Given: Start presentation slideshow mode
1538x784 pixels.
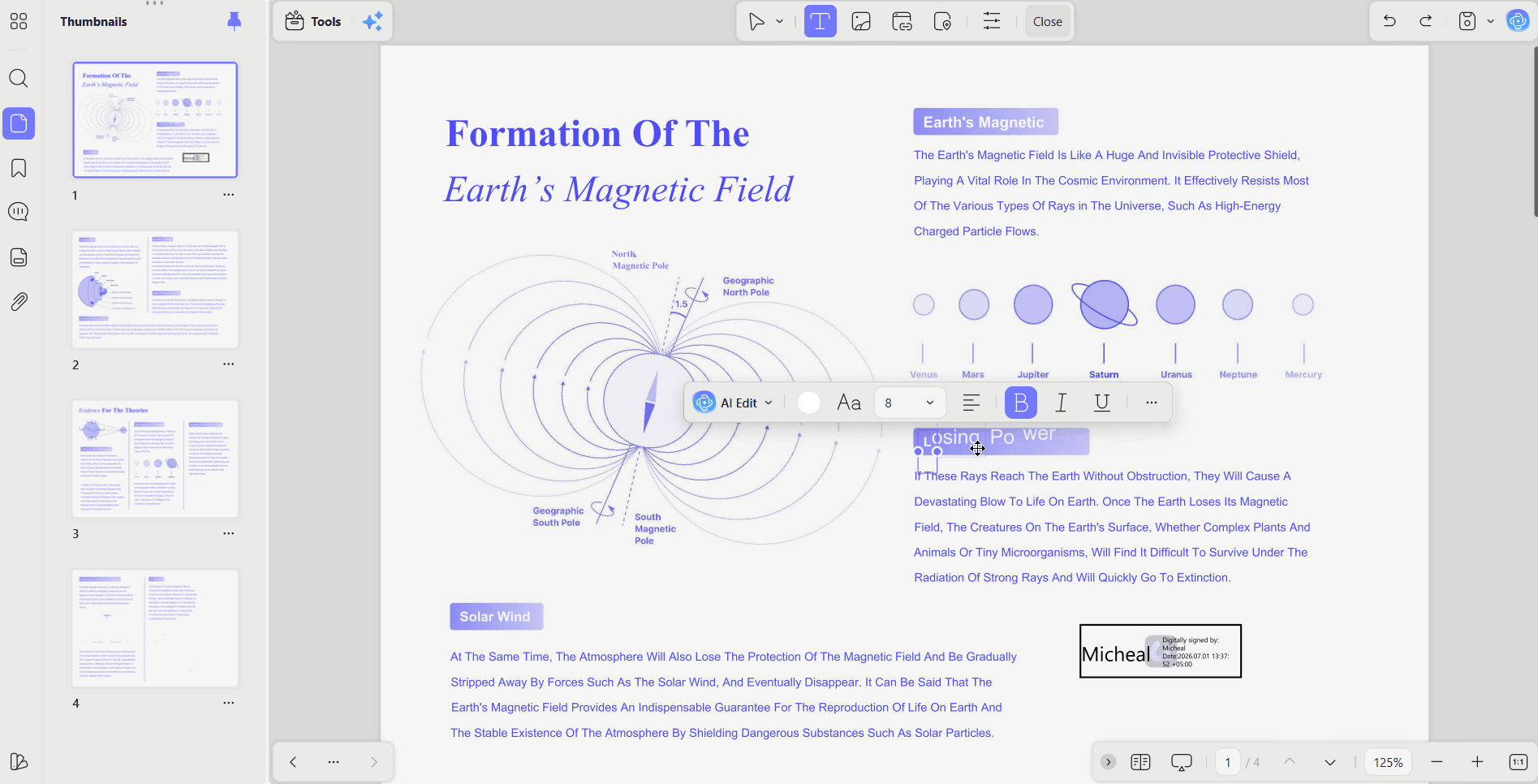Looking at the screenshot, I should (1181, 762).
